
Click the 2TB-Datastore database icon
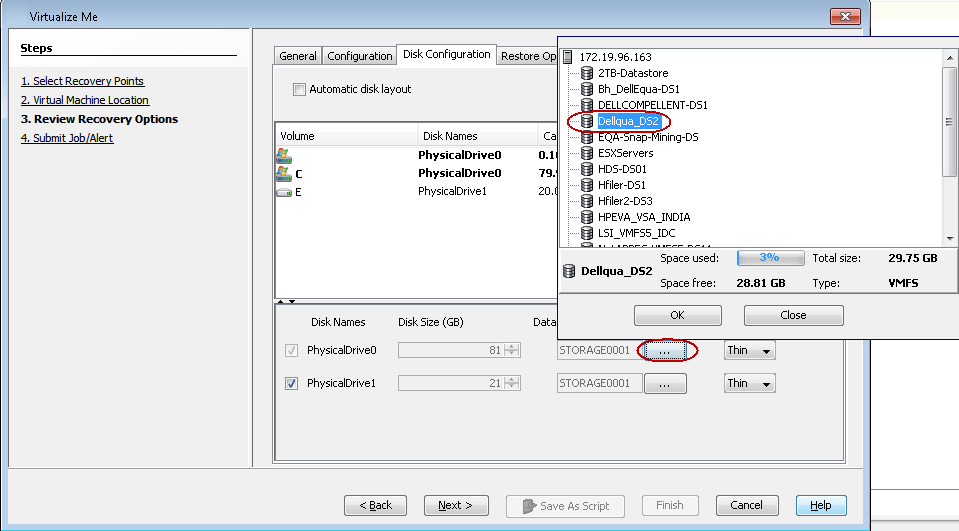point(587,73)
